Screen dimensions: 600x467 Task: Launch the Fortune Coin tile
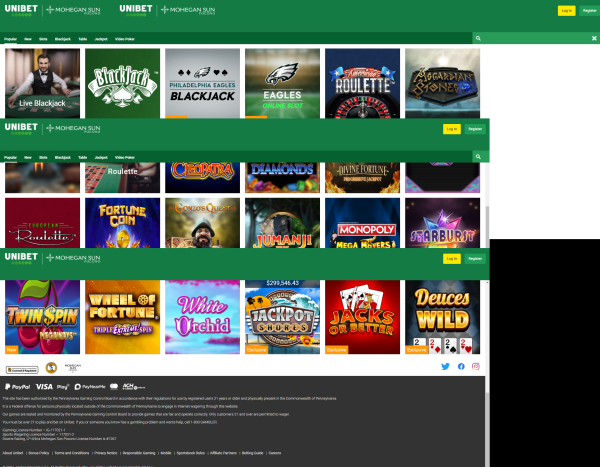pos(122,223)
